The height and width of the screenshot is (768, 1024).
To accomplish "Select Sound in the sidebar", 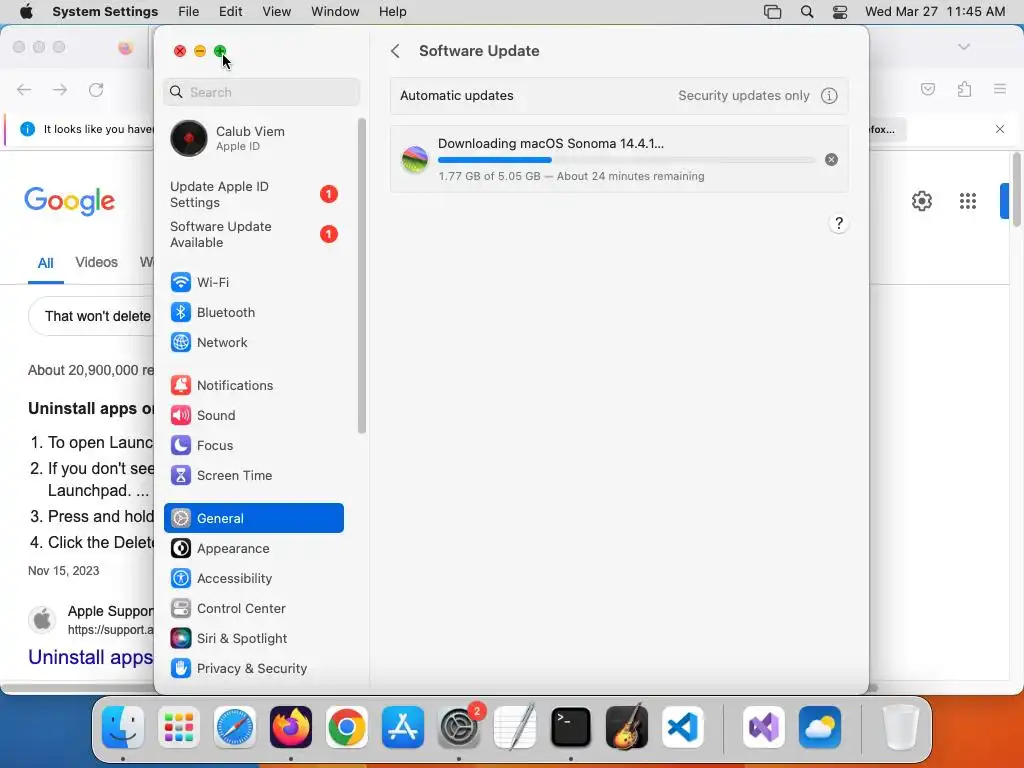I will coord(253,415).
